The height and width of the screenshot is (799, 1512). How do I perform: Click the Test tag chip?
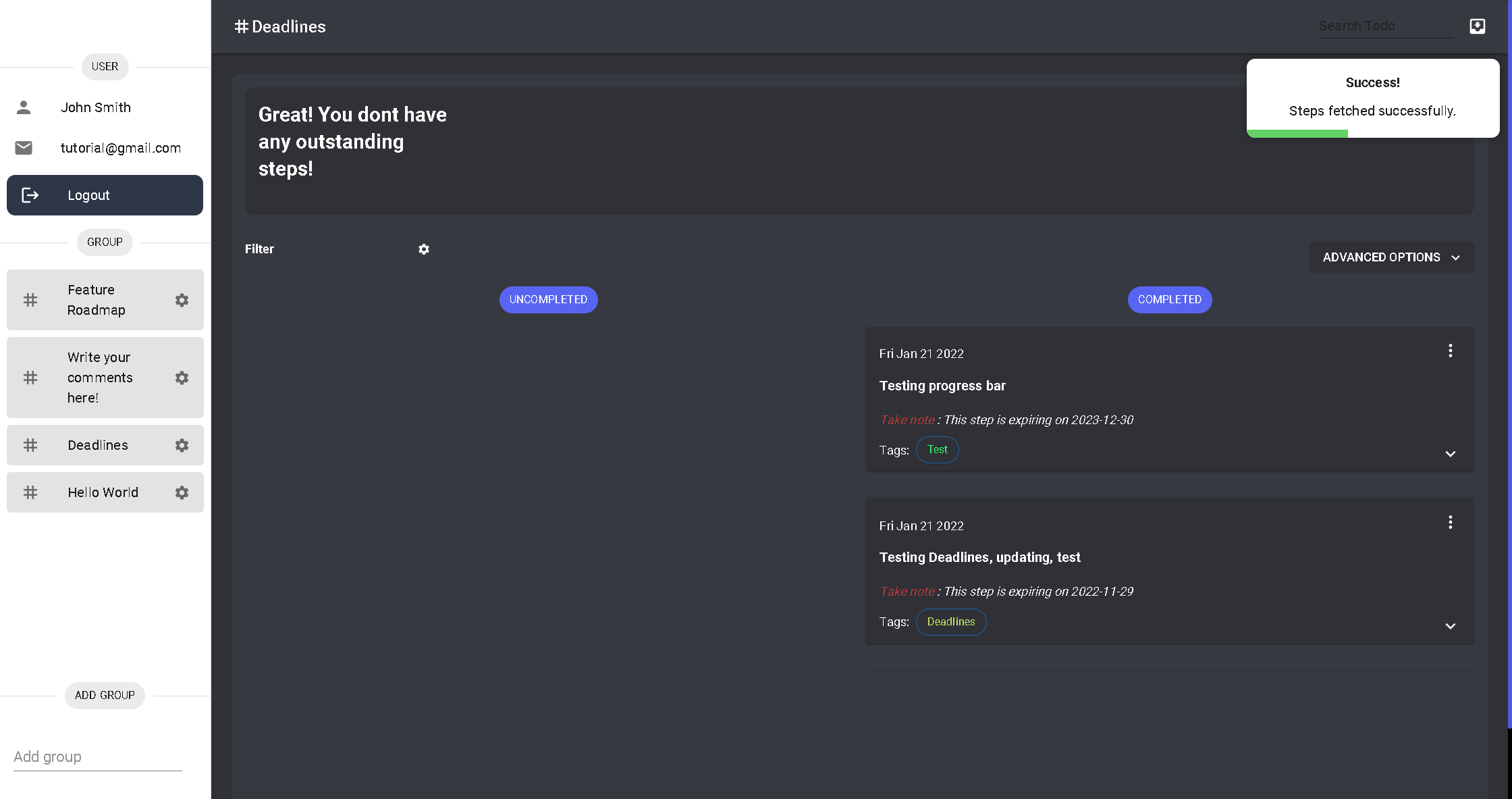point(937,450)
